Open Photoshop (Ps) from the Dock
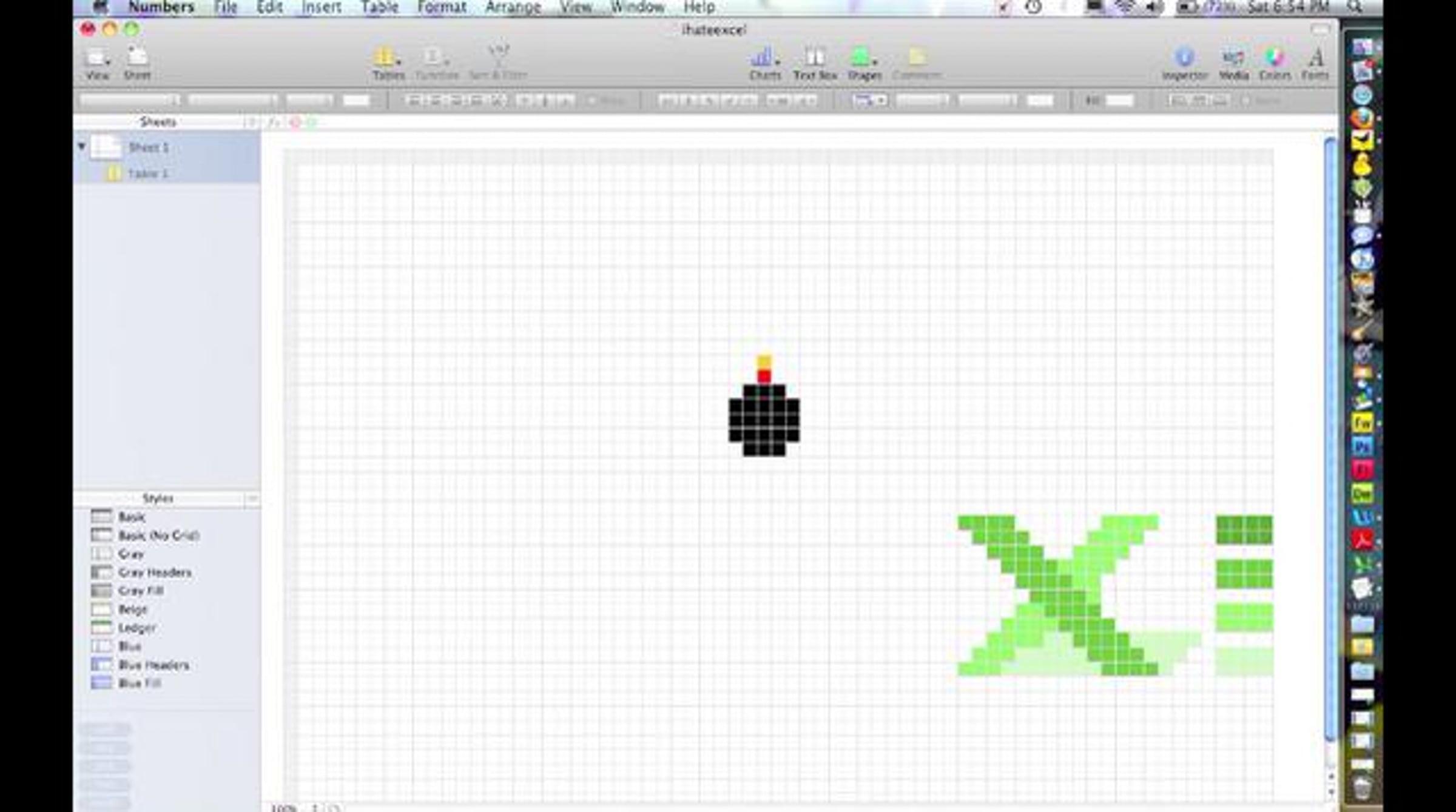The image size is (1456, 812). (x=1362, y=446)
